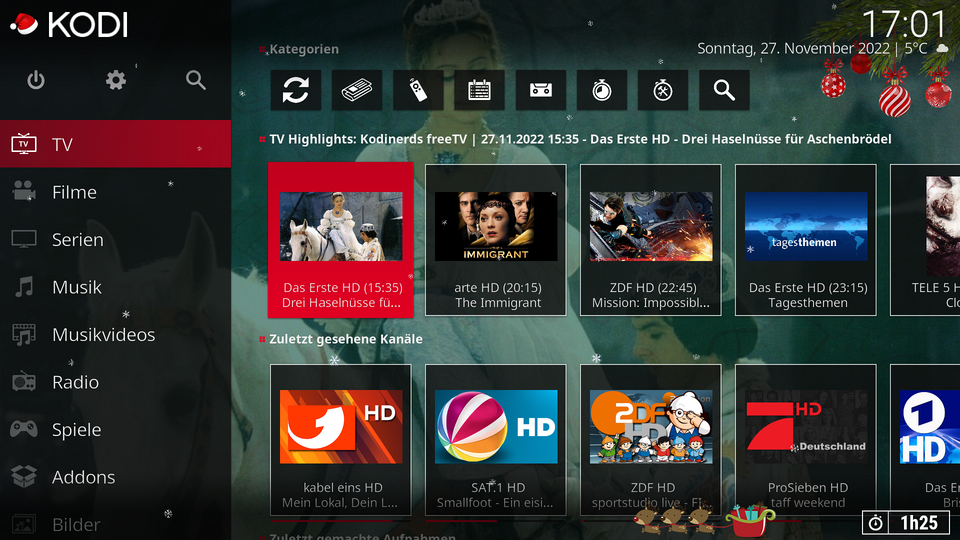The height and width of the screenshot is (540, 960).
Task: Play ProSieben HD taff weekend channel
Action: pos(806,440)
